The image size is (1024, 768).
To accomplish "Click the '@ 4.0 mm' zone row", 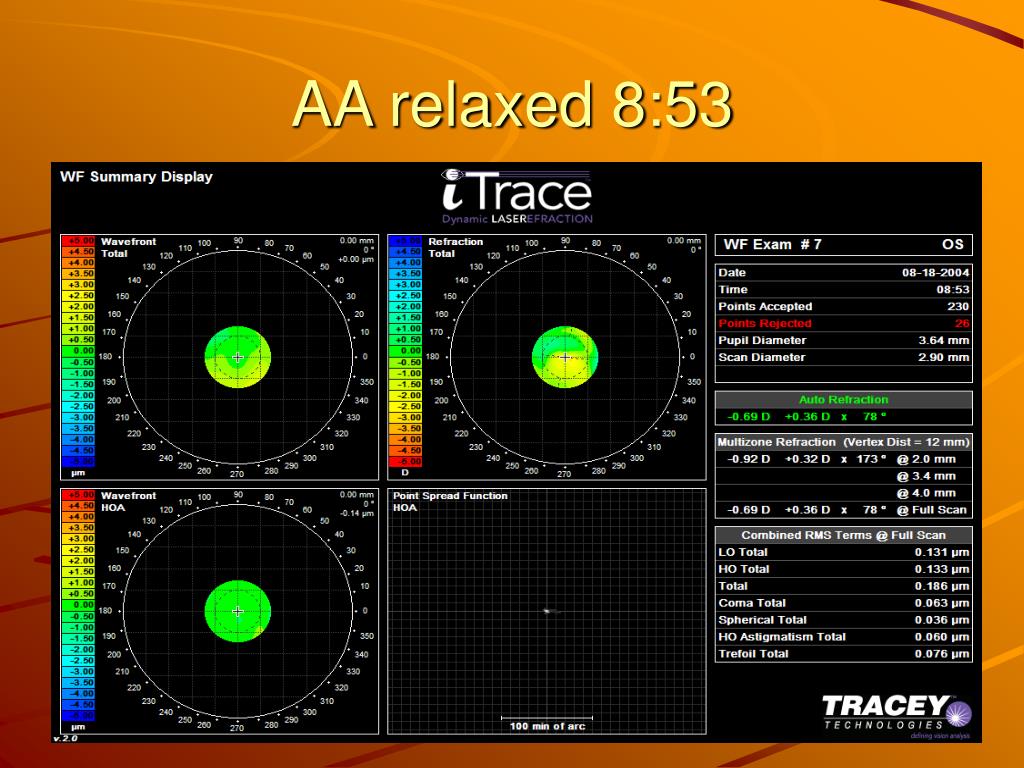I will pos(844,493).
